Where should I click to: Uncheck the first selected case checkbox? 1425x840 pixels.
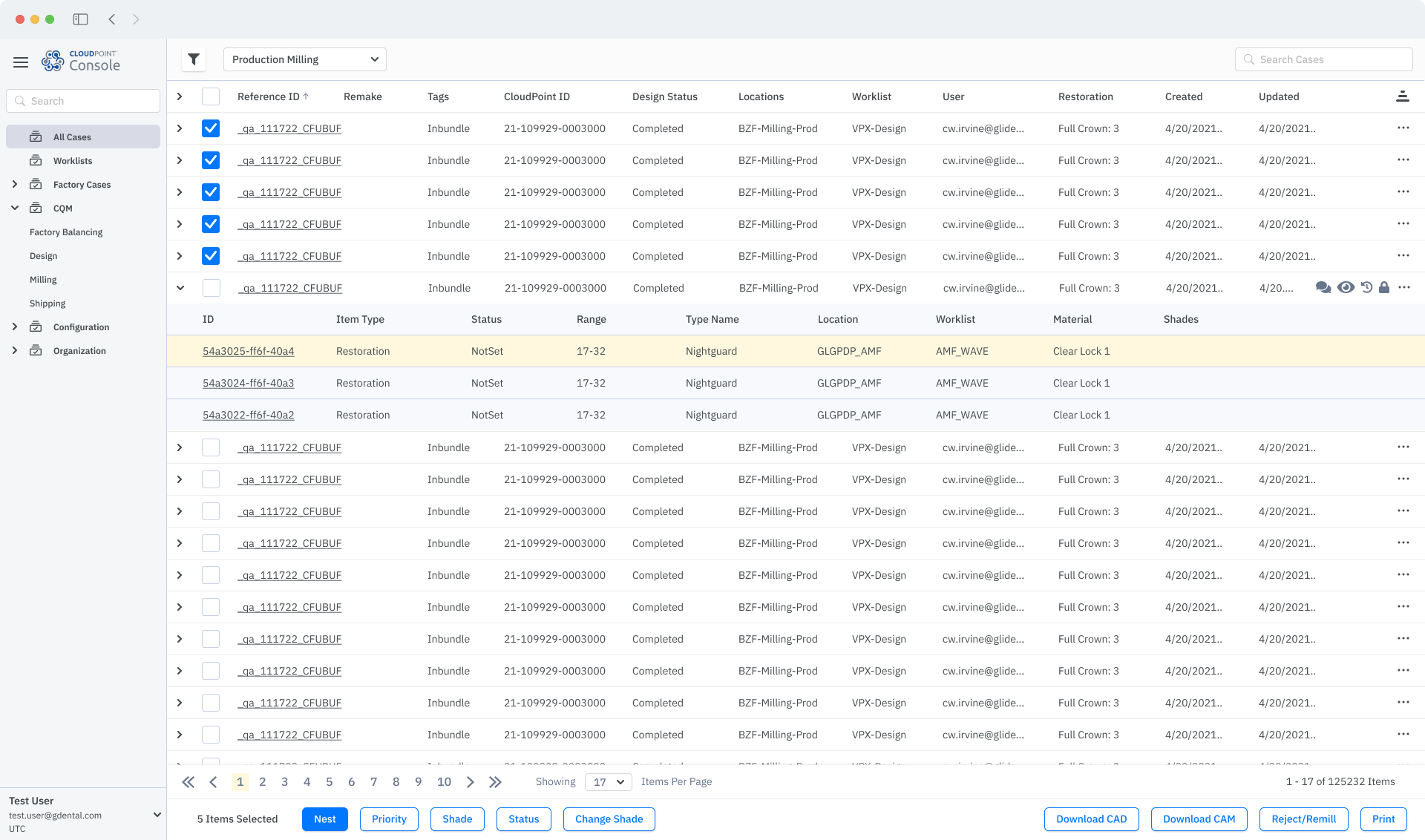click(211, 128)
